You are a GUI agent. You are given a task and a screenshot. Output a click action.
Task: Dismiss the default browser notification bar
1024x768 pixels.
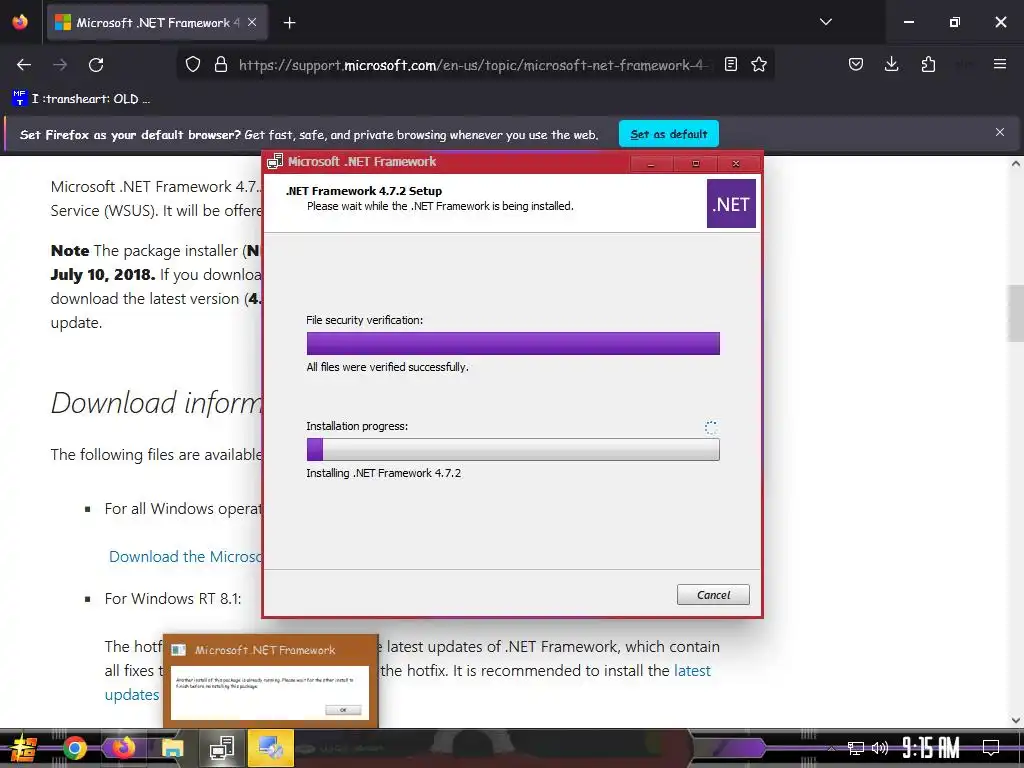click(x=1000, y=133)
